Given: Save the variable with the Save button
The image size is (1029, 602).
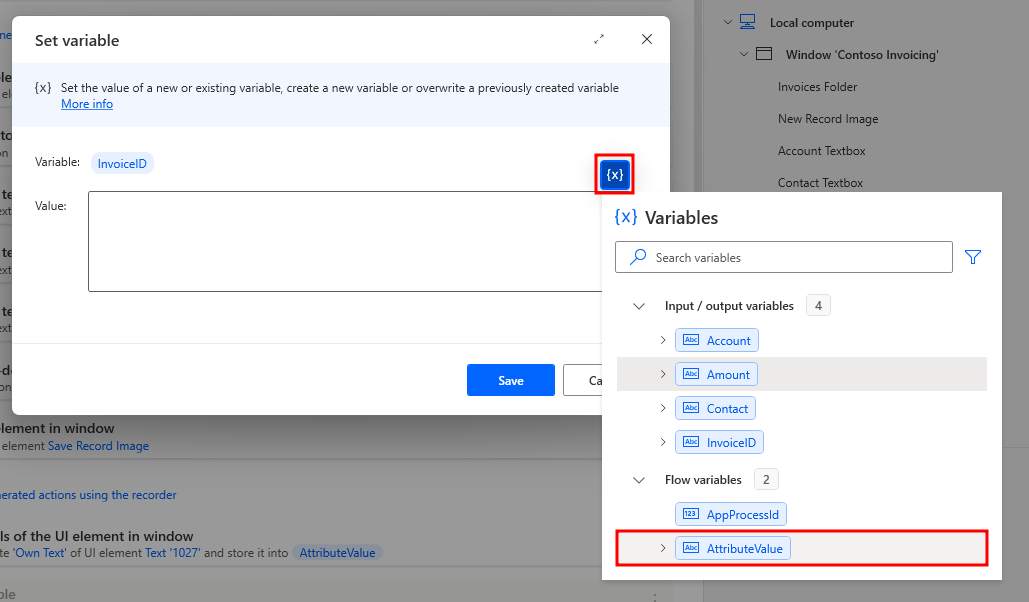Looking at the screenshot, I should 510,380.
